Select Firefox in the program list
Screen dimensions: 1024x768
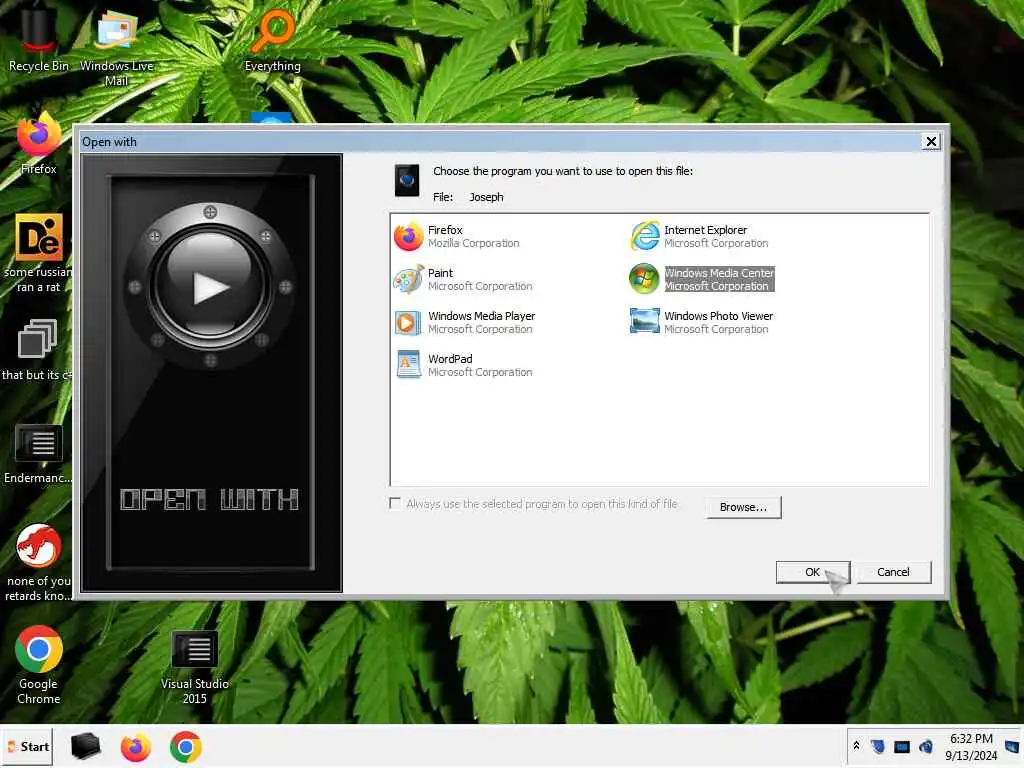457,236
